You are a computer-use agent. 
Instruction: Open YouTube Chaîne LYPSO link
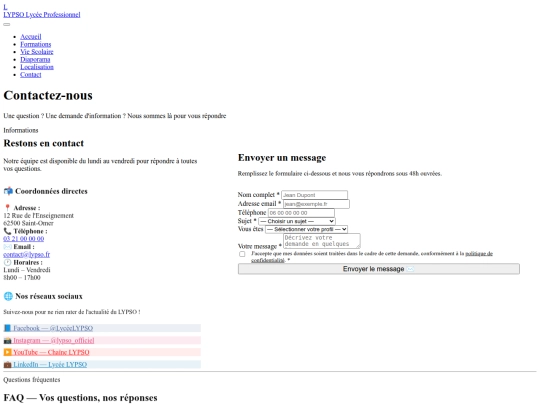click(x=46, y=352)
